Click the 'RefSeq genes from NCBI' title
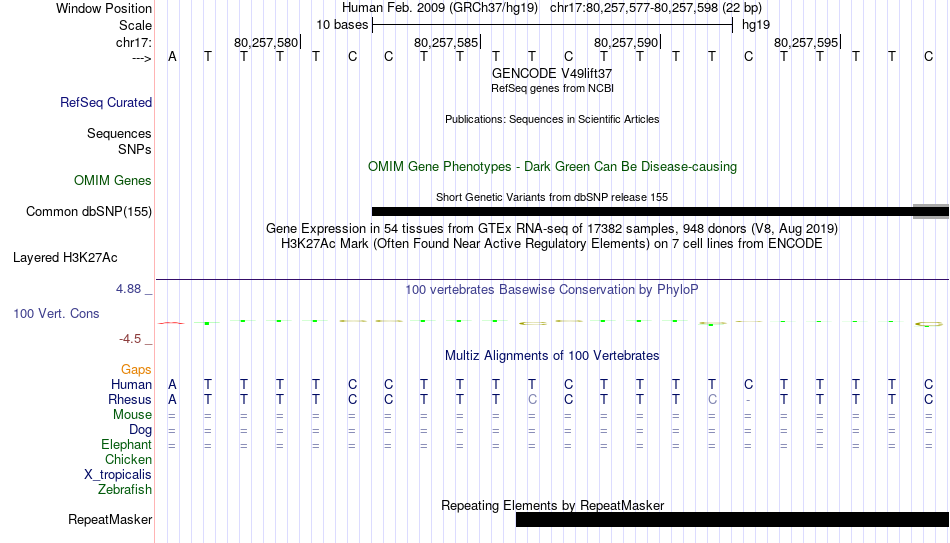This screenshot has width=950, height=543. pos(552,88)
